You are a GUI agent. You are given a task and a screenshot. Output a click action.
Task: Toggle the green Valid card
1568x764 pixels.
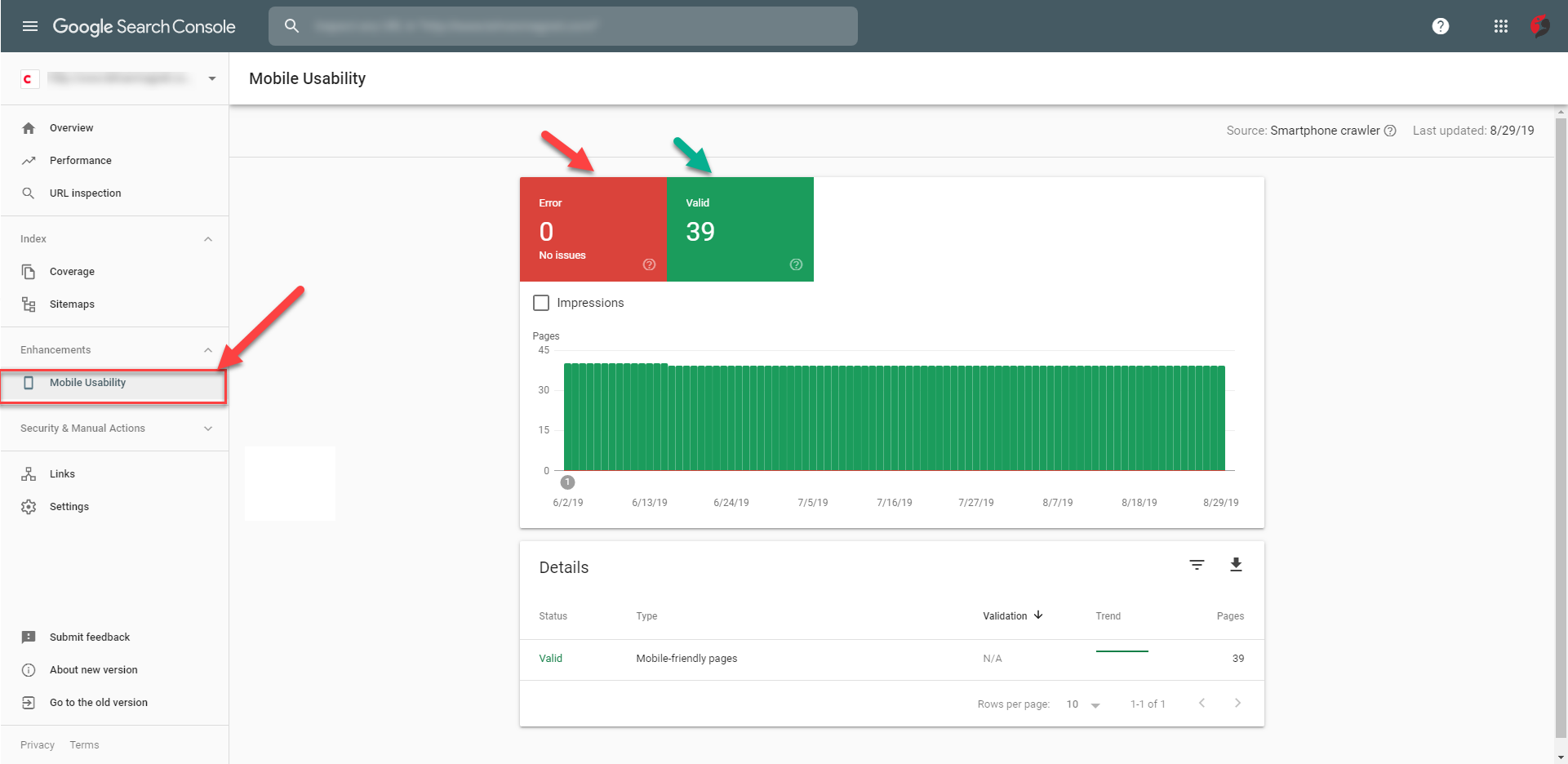(740, 229)
